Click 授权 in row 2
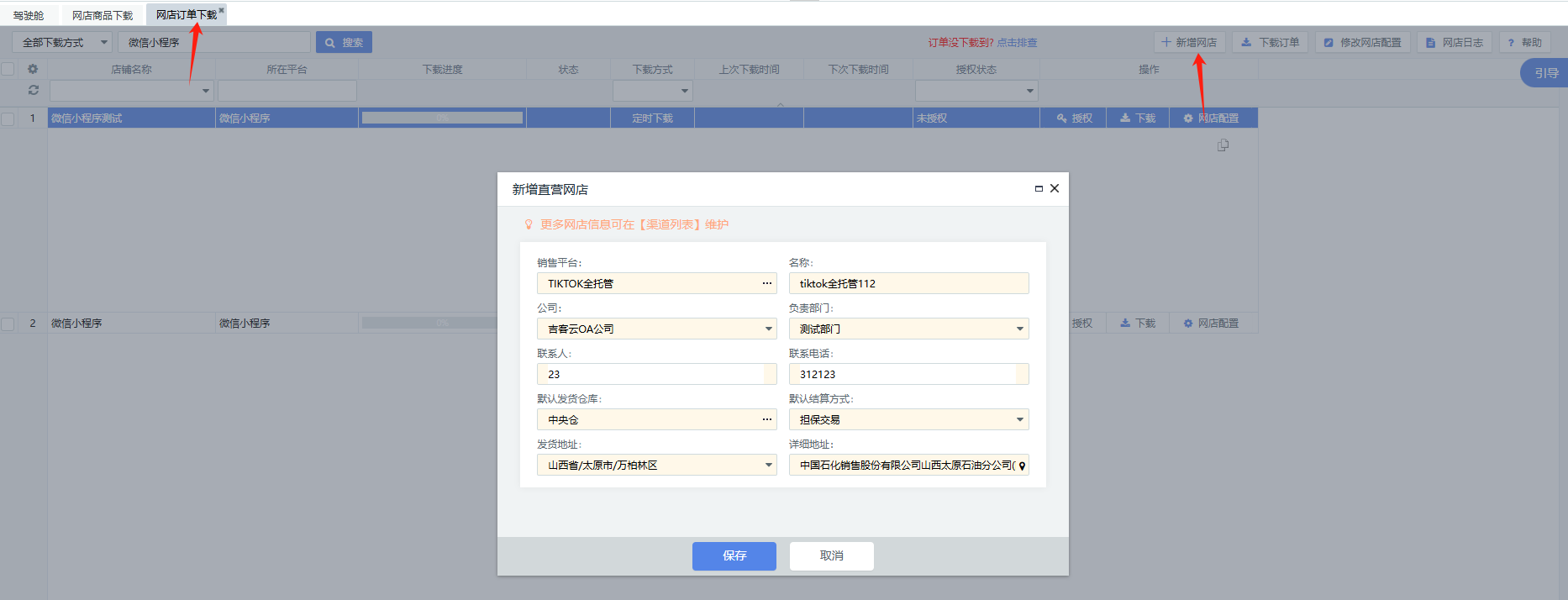 coord(1081,324)
